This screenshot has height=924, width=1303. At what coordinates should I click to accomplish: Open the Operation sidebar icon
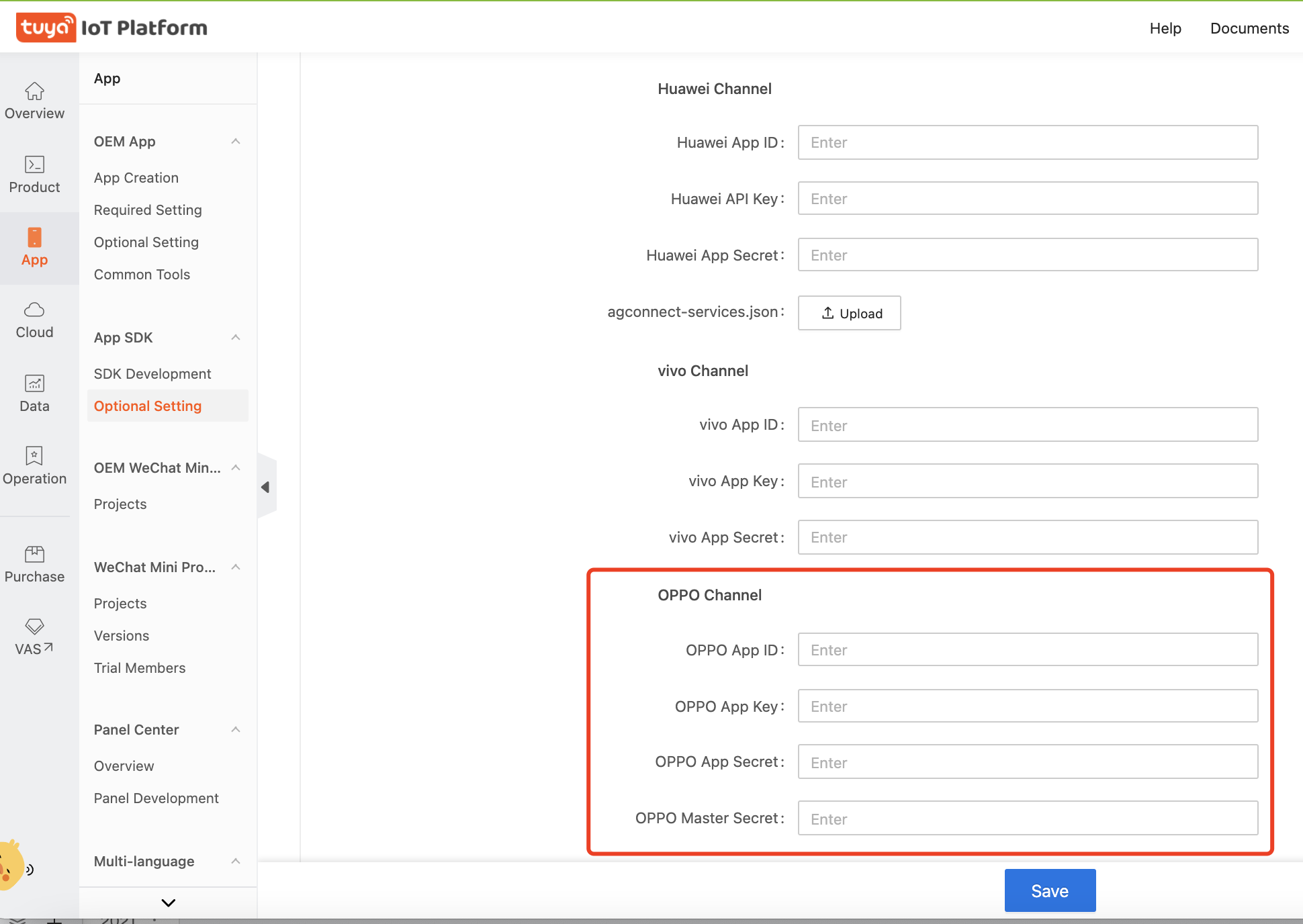34,457
